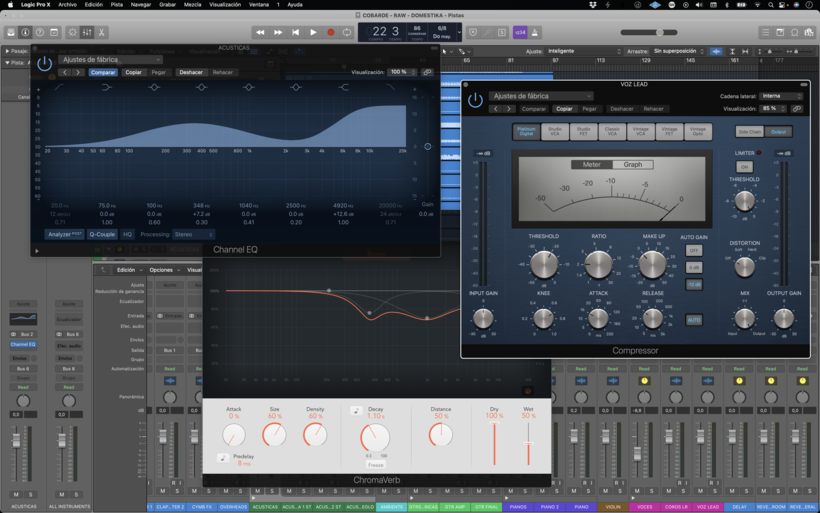Toggle the purple count-in button
The width and height of the screenshot is (820, 513).
click(520, 32)
